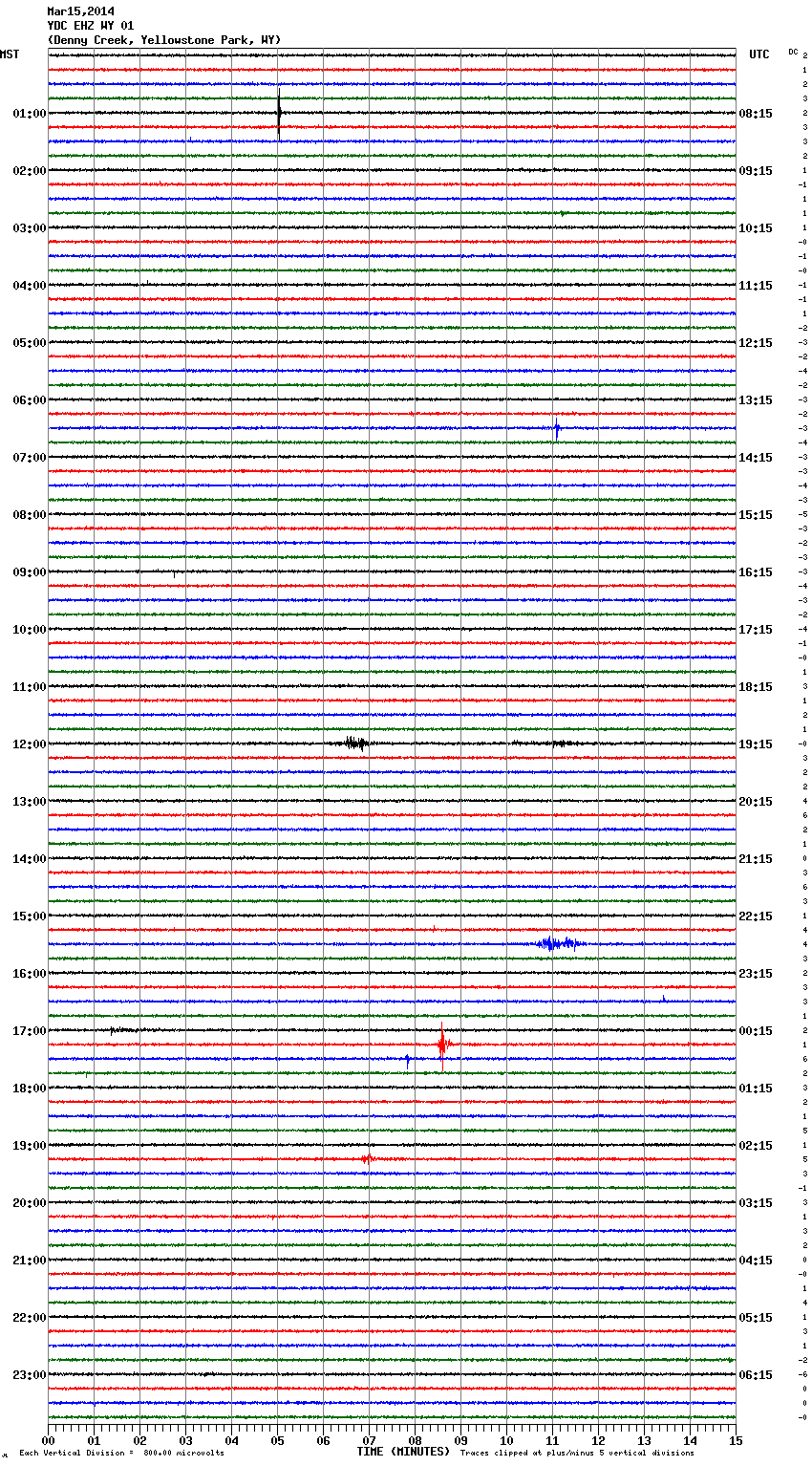The height and width of the screenshot is (1466, 812).
Task: Click the 17:15 UTC time label
Action: pyautogui.click(x=756, y=630)
